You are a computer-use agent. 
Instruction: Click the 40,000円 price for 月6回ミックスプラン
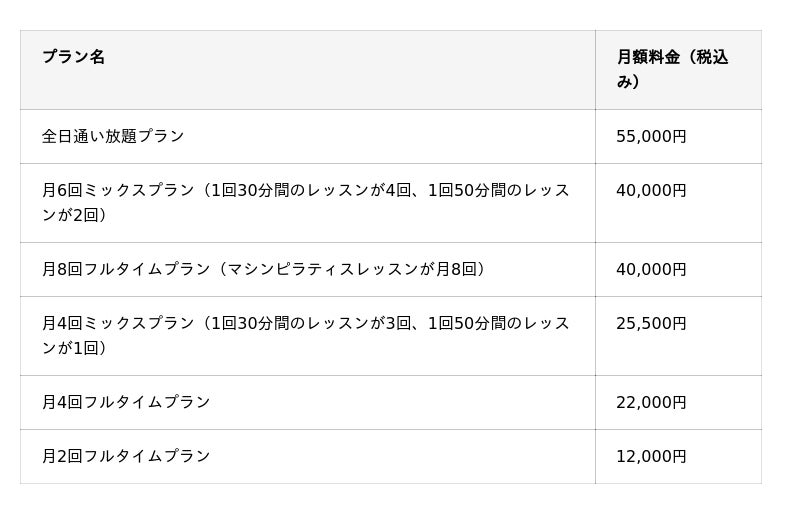[651, 190]
